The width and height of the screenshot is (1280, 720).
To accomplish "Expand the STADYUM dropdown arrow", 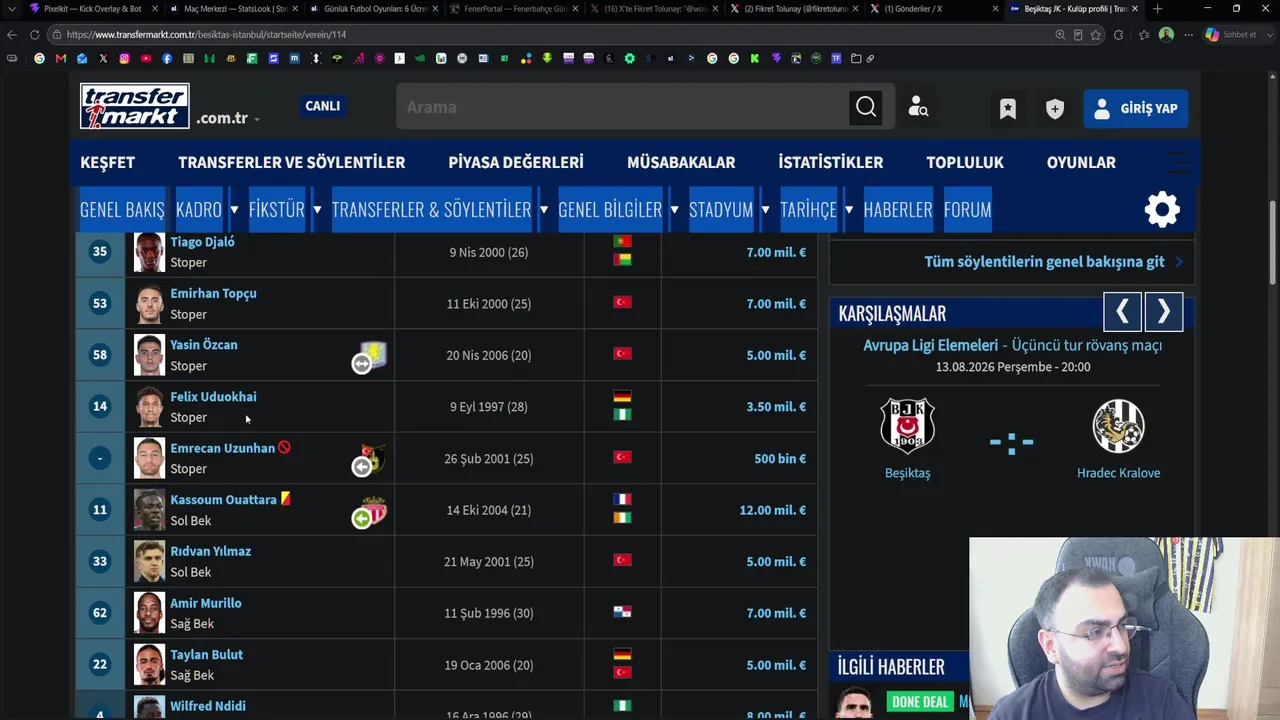I will (765, 210).
